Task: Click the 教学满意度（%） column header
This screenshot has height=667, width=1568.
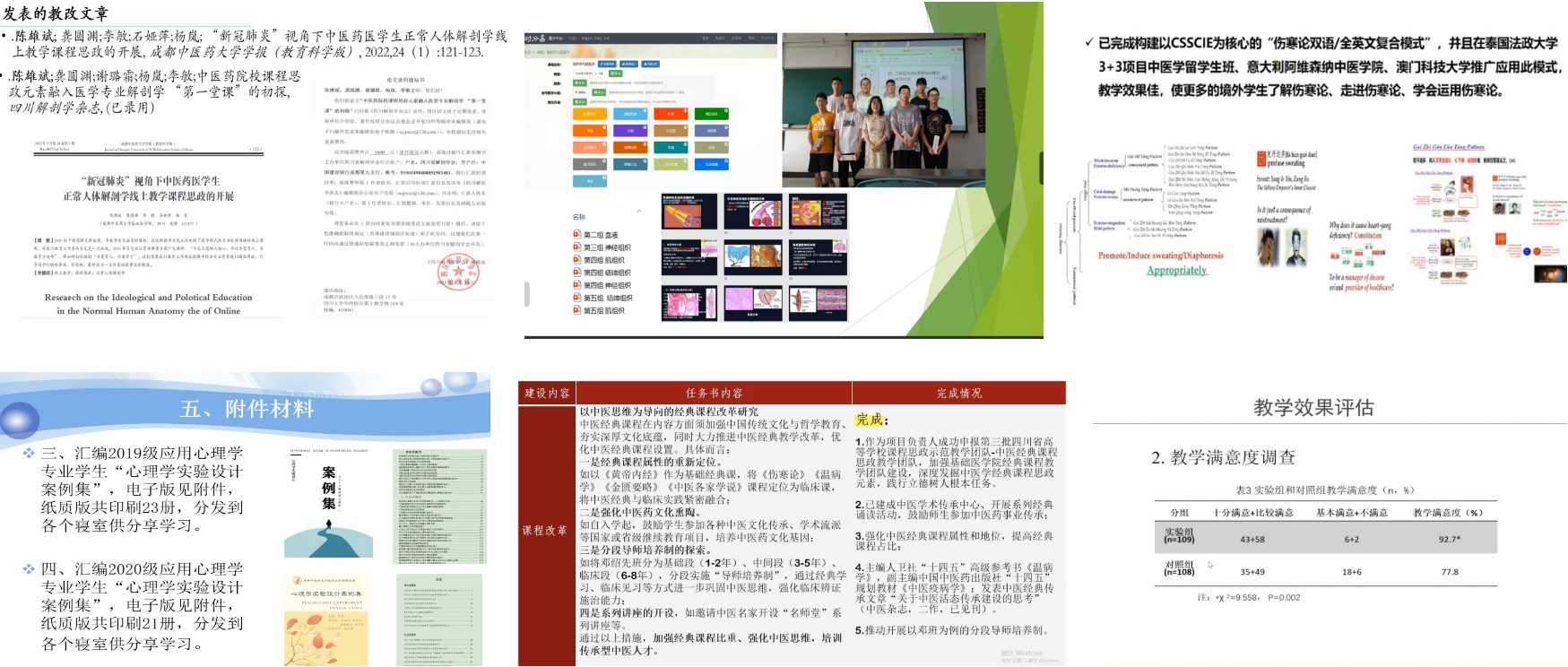Action: (1448, 513)
